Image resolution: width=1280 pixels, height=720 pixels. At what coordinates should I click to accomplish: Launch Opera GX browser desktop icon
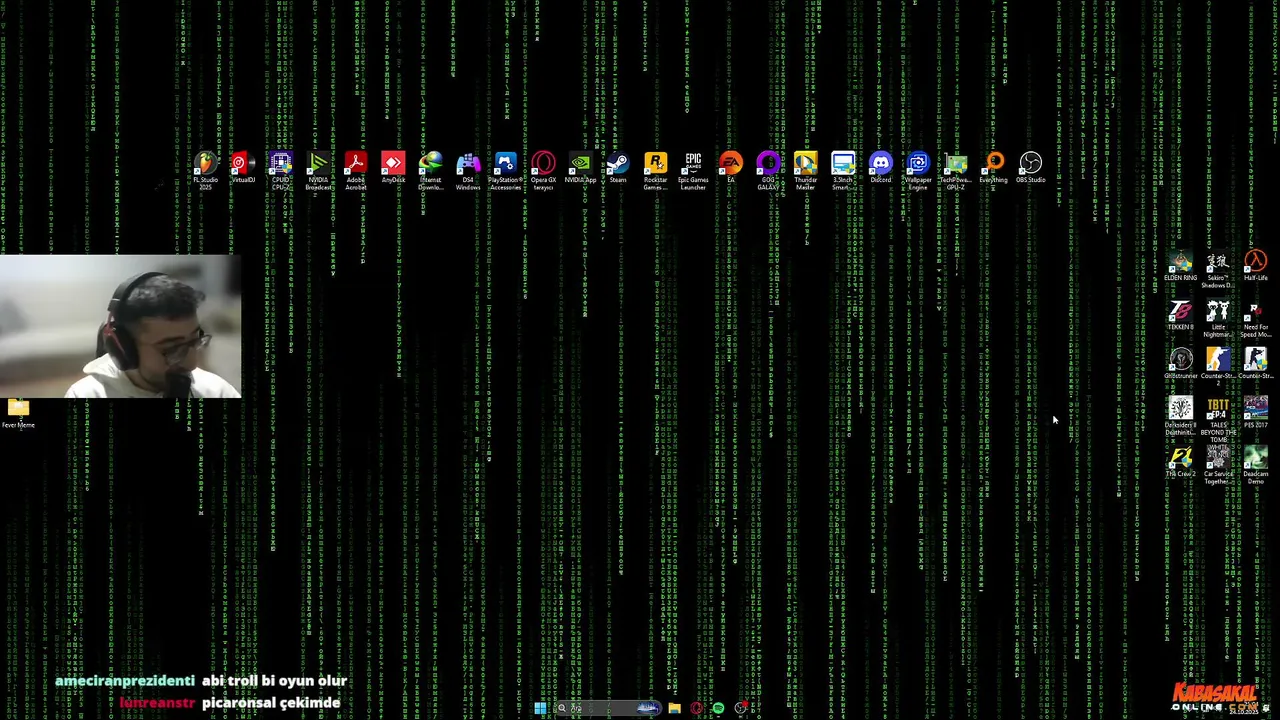(543, 171)
